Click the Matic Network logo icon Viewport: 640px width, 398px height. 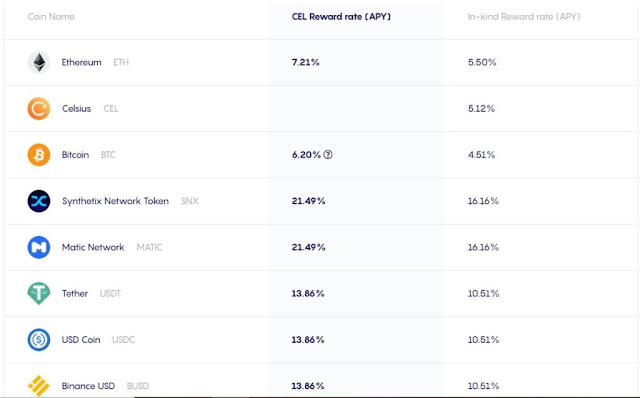pos(39,247)
